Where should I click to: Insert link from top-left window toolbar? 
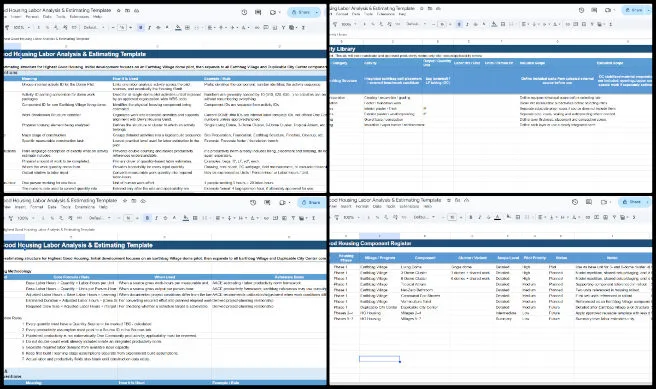(257, 28)
